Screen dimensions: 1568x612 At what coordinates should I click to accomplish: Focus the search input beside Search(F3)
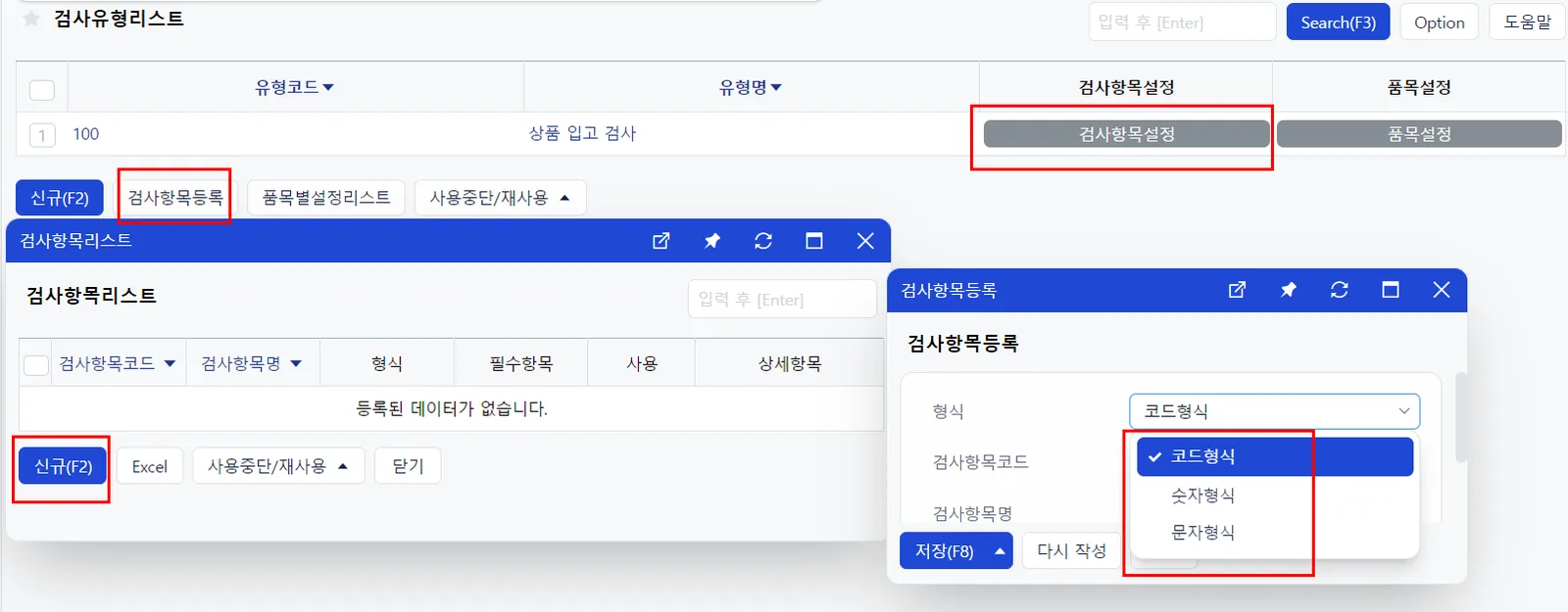tap(1182, 22)
